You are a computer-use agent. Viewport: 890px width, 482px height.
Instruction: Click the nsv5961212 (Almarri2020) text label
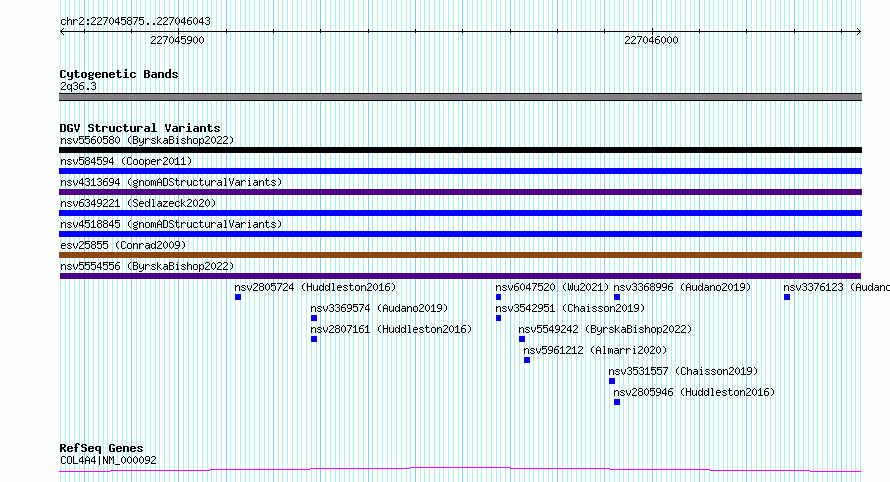595,350
